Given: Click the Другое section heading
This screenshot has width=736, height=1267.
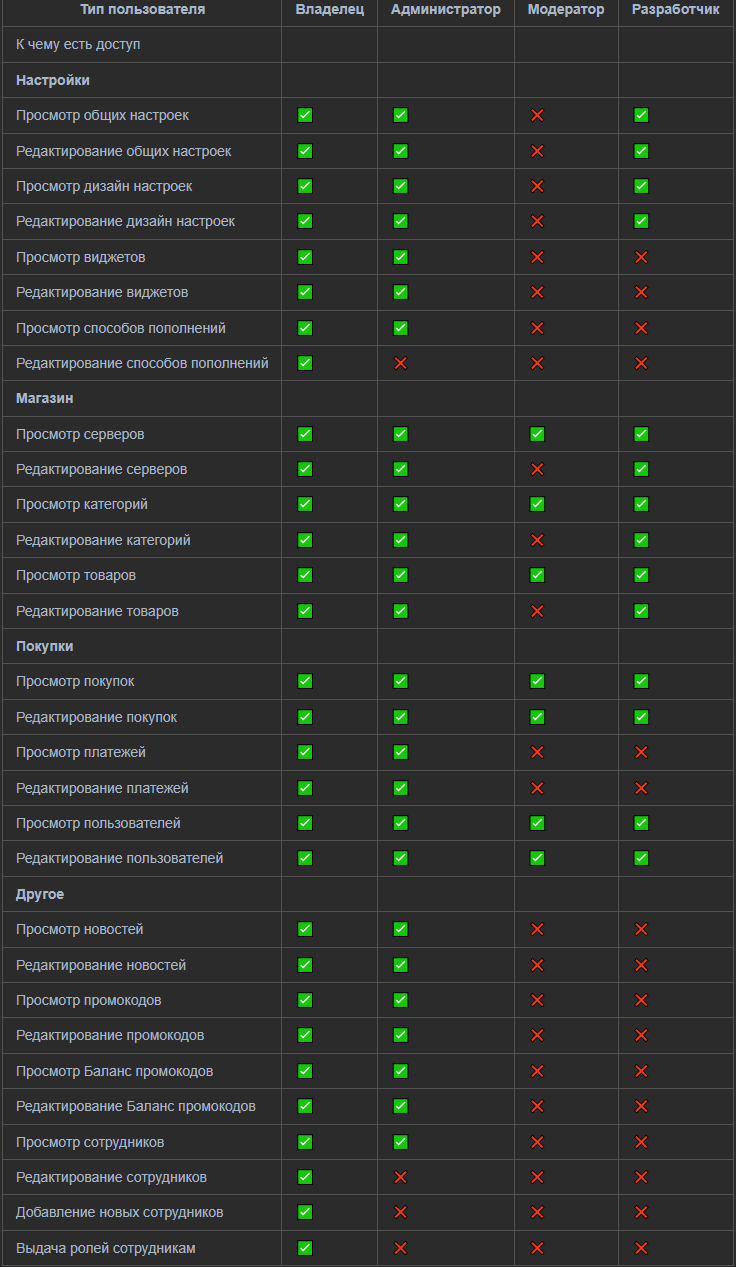Looking at the screenshot, I should 40,894.
